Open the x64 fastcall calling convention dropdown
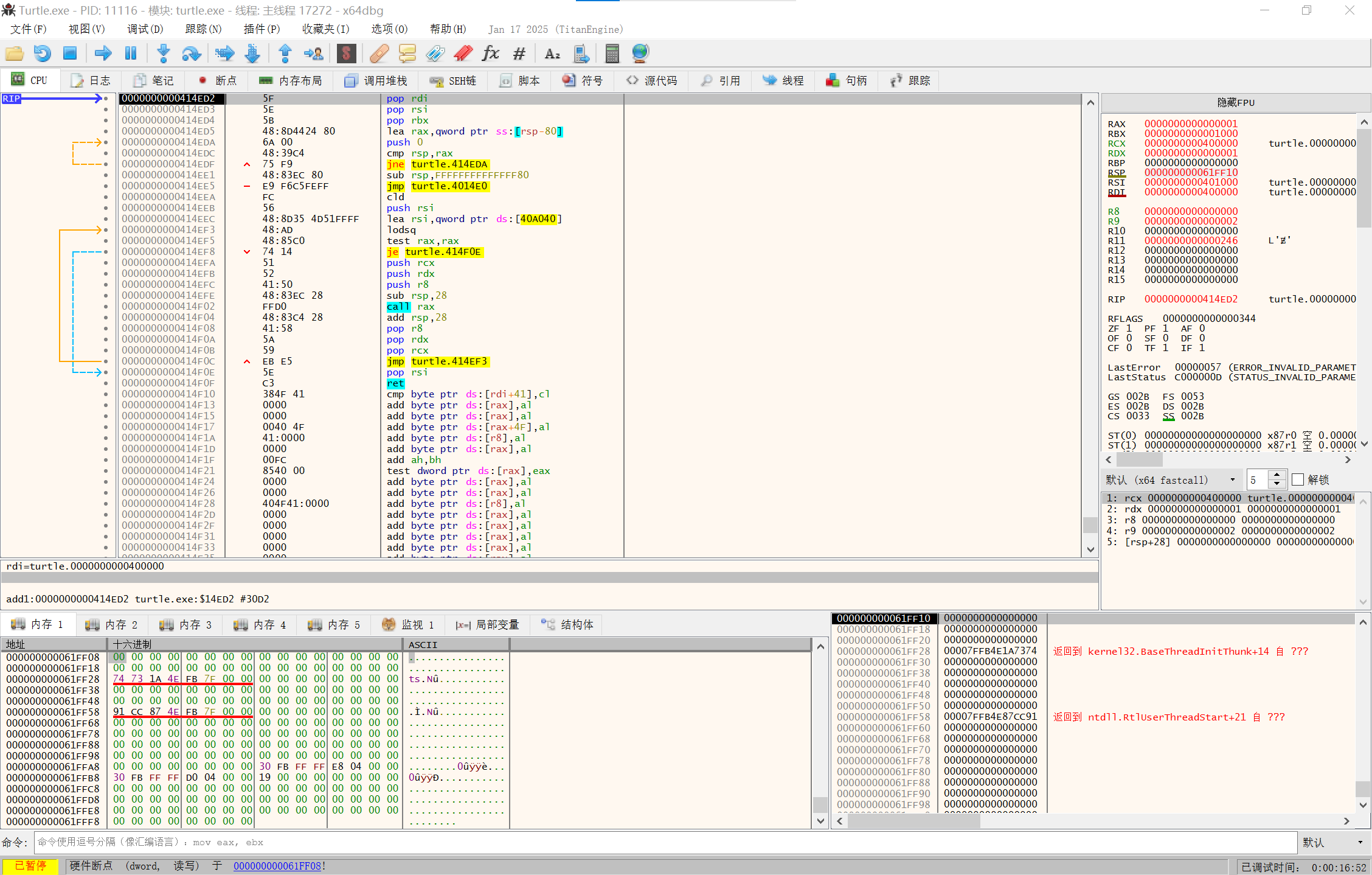1372x875 pixels. (x=1171, y=480)
